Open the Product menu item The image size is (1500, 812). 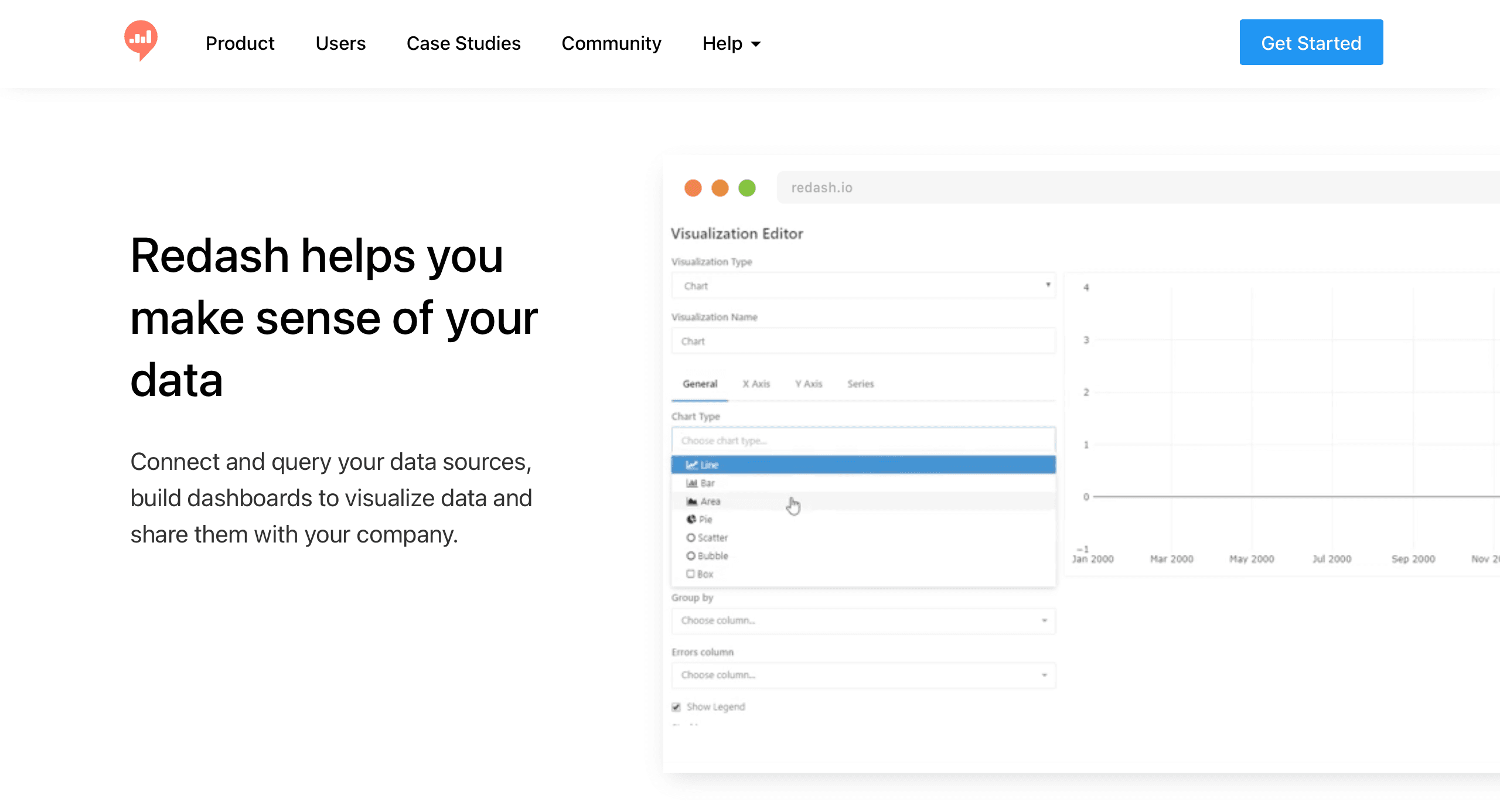point(240,43)
